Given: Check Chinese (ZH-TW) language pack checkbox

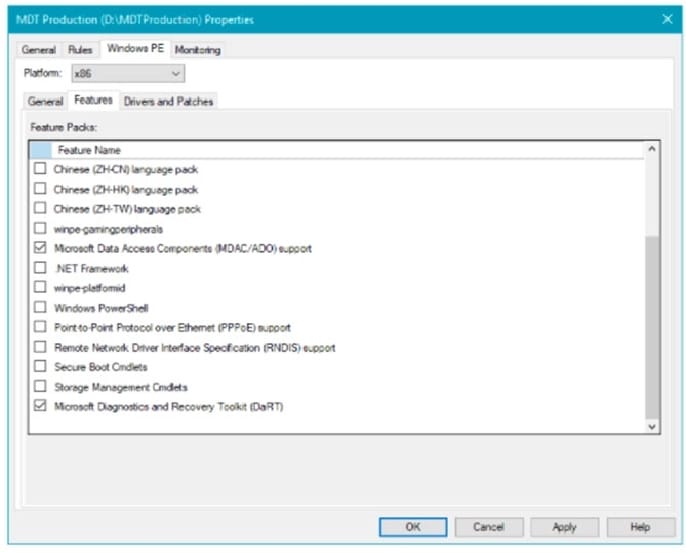Looking at the screenshot, I should (x=40, y=208).
